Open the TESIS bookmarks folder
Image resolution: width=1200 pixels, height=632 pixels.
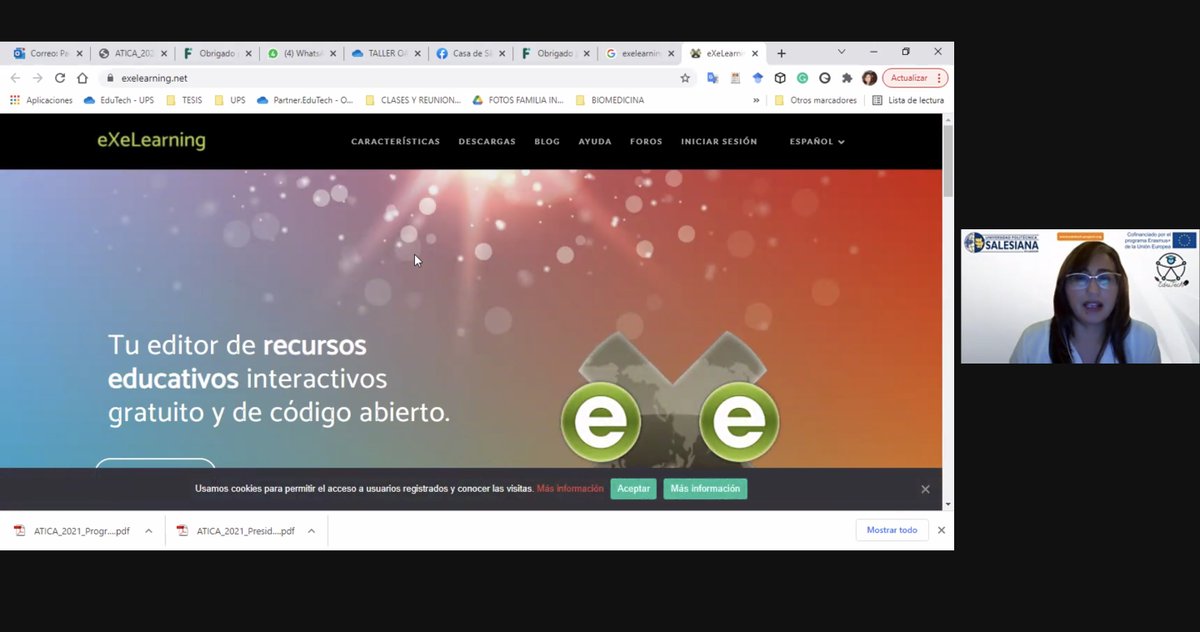(184, 100)
